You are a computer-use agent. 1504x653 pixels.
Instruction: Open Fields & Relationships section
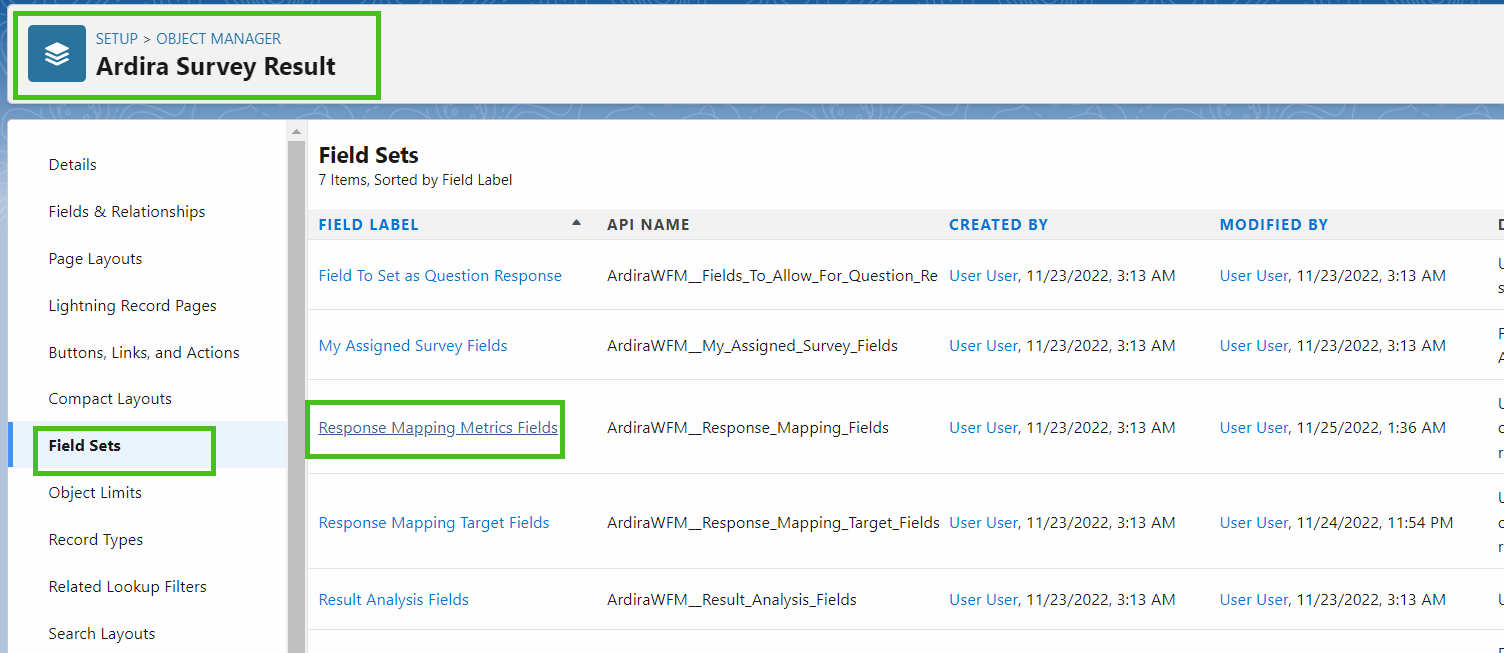(x=126, y=211)
